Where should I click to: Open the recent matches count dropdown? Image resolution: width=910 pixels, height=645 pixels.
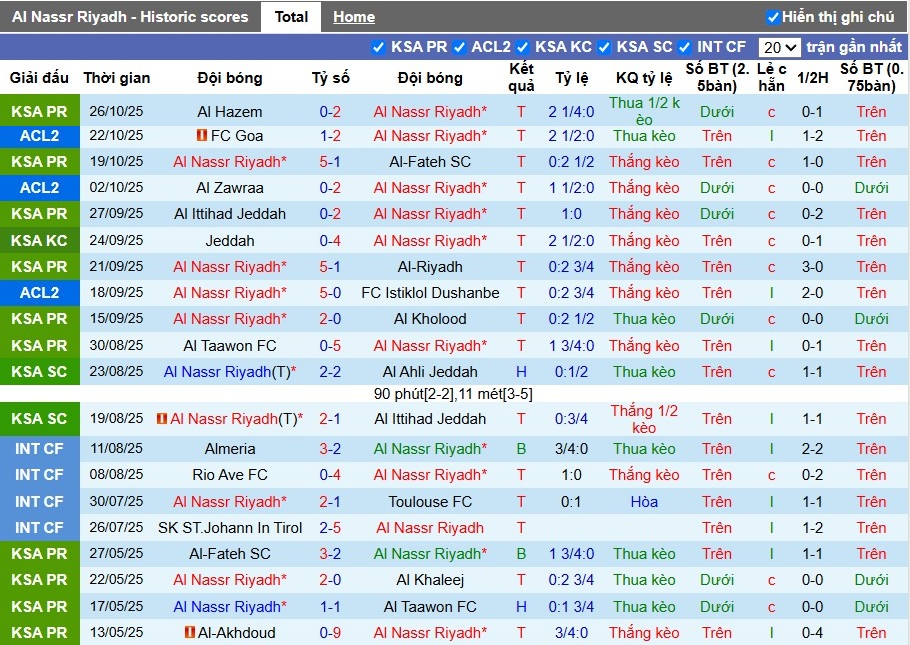(781, 46)
